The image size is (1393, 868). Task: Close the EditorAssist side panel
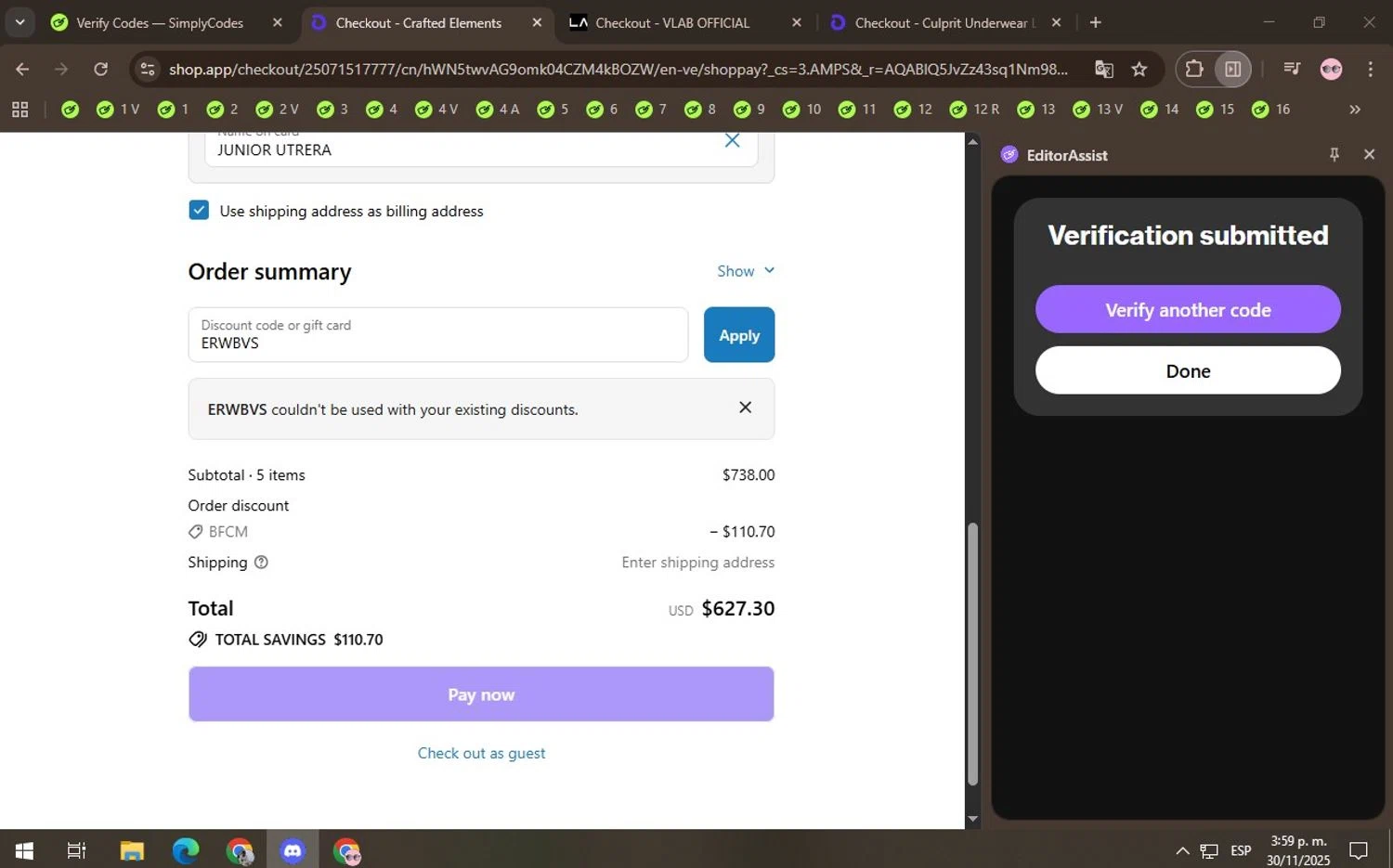pos(1369,155)
